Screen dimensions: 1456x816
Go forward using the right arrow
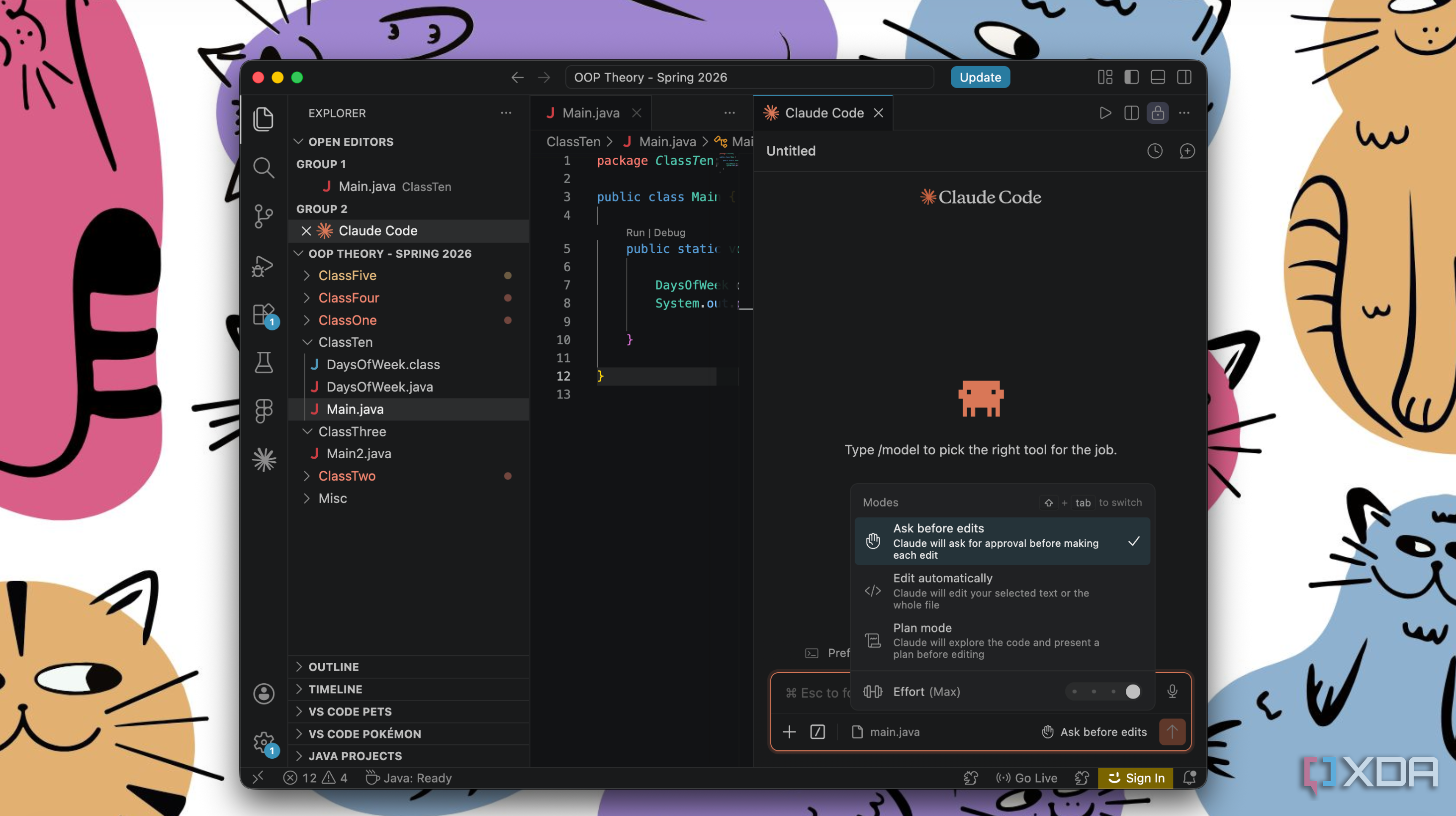click(x=544, y=78)
